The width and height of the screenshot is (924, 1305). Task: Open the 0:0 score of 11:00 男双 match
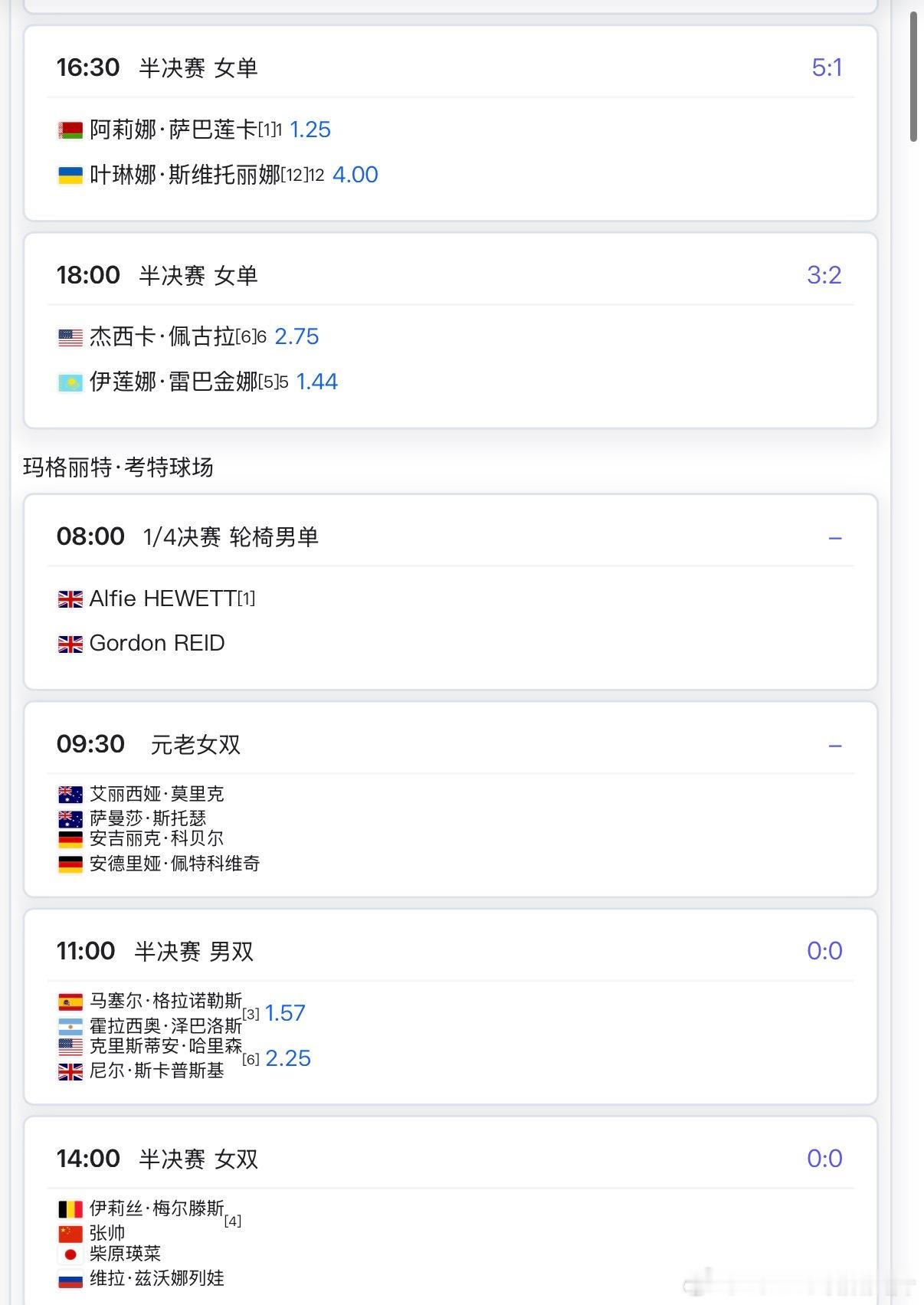[x=824, y=951]
